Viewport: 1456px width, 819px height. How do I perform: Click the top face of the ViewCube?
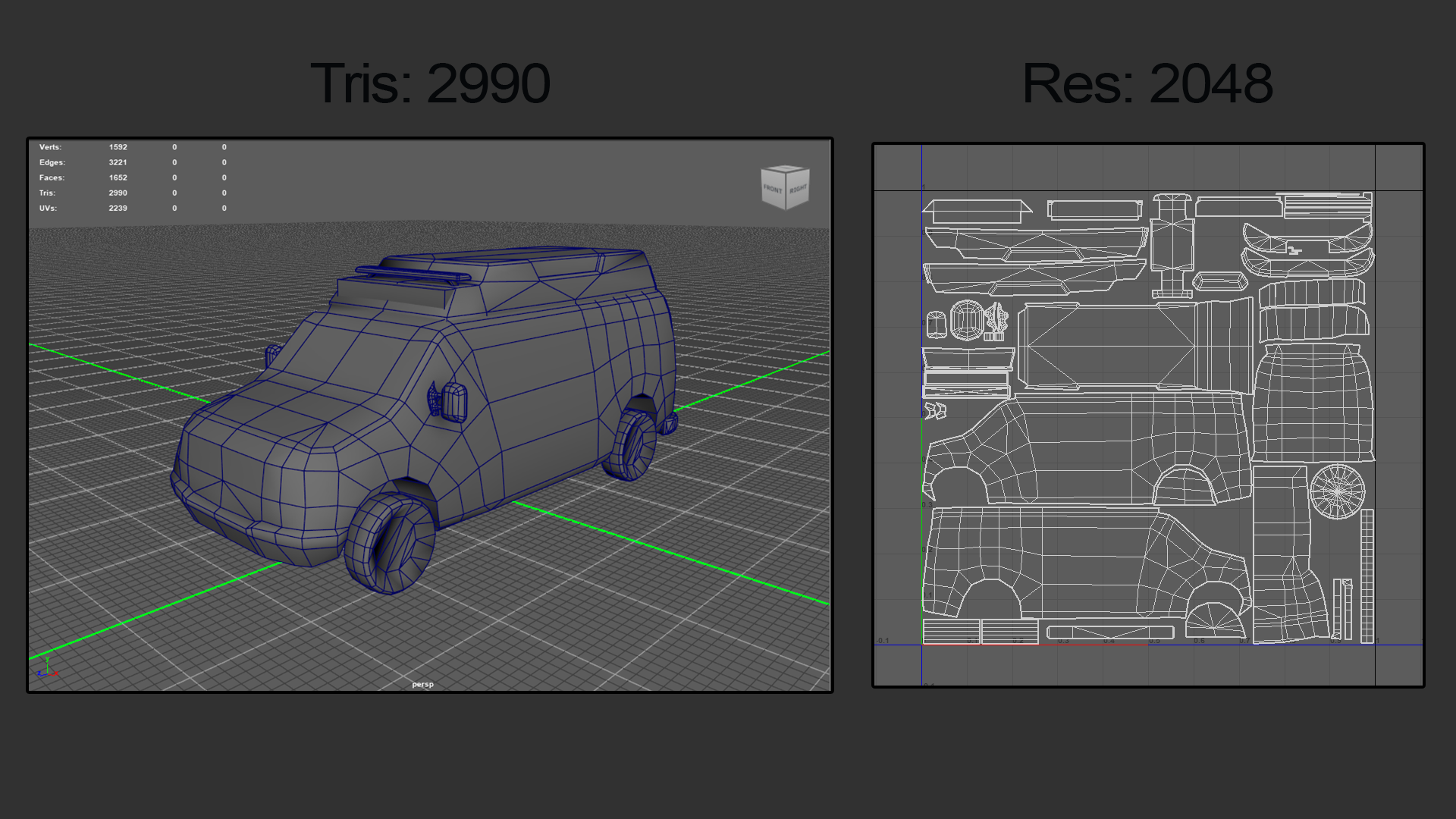[x=786, y=168]
